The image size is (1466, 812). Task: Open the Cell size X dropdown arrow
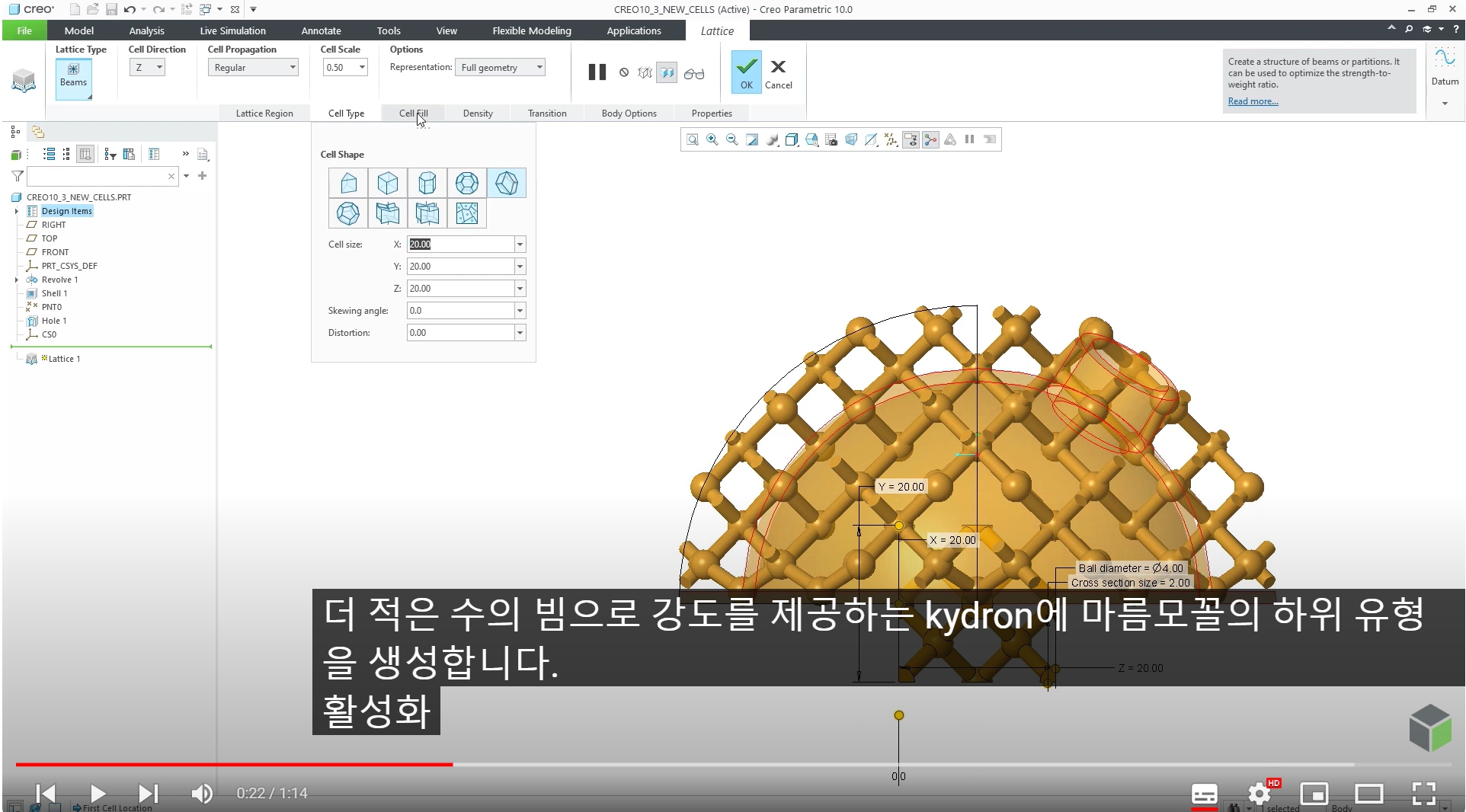coord(520,245)
